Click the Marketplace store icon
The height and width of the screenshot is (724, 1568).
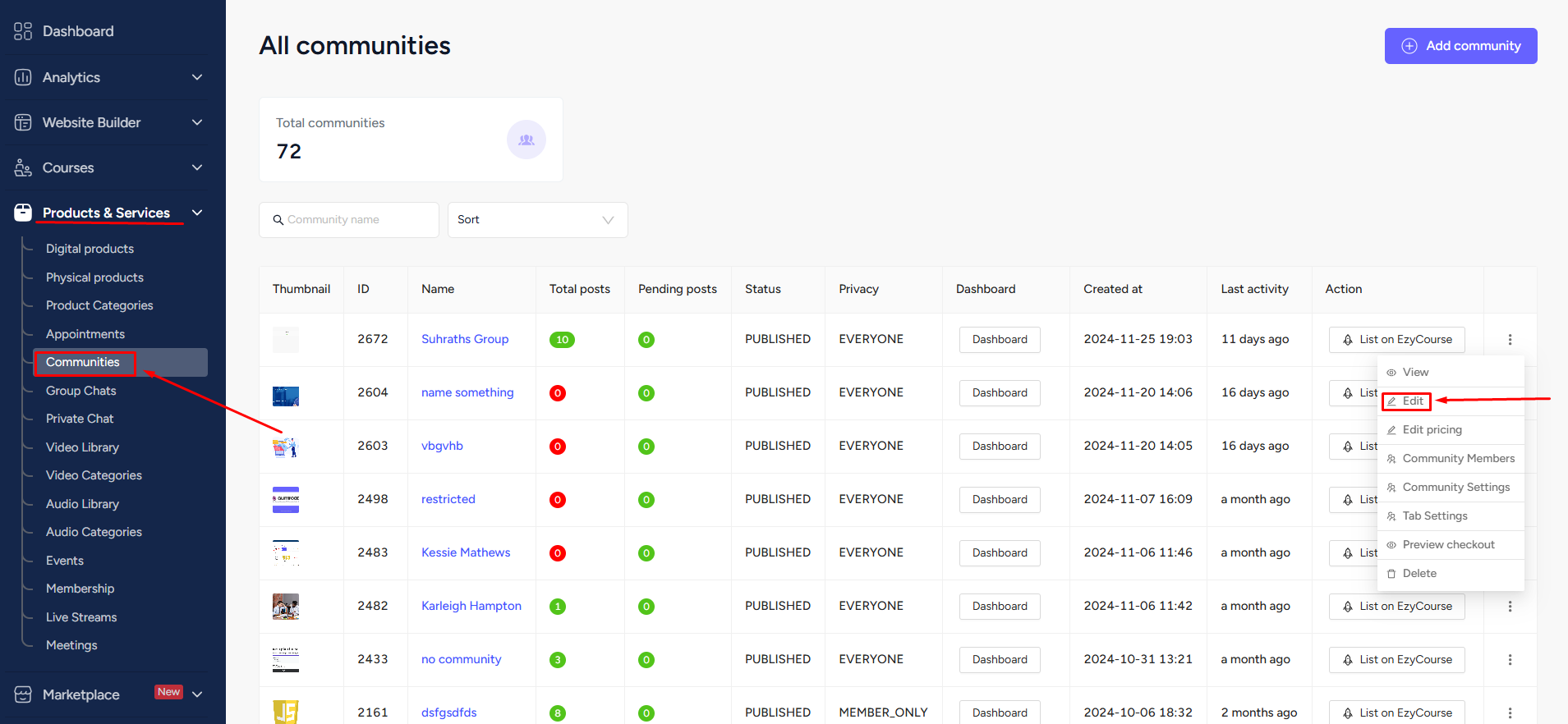pos(23,694)
